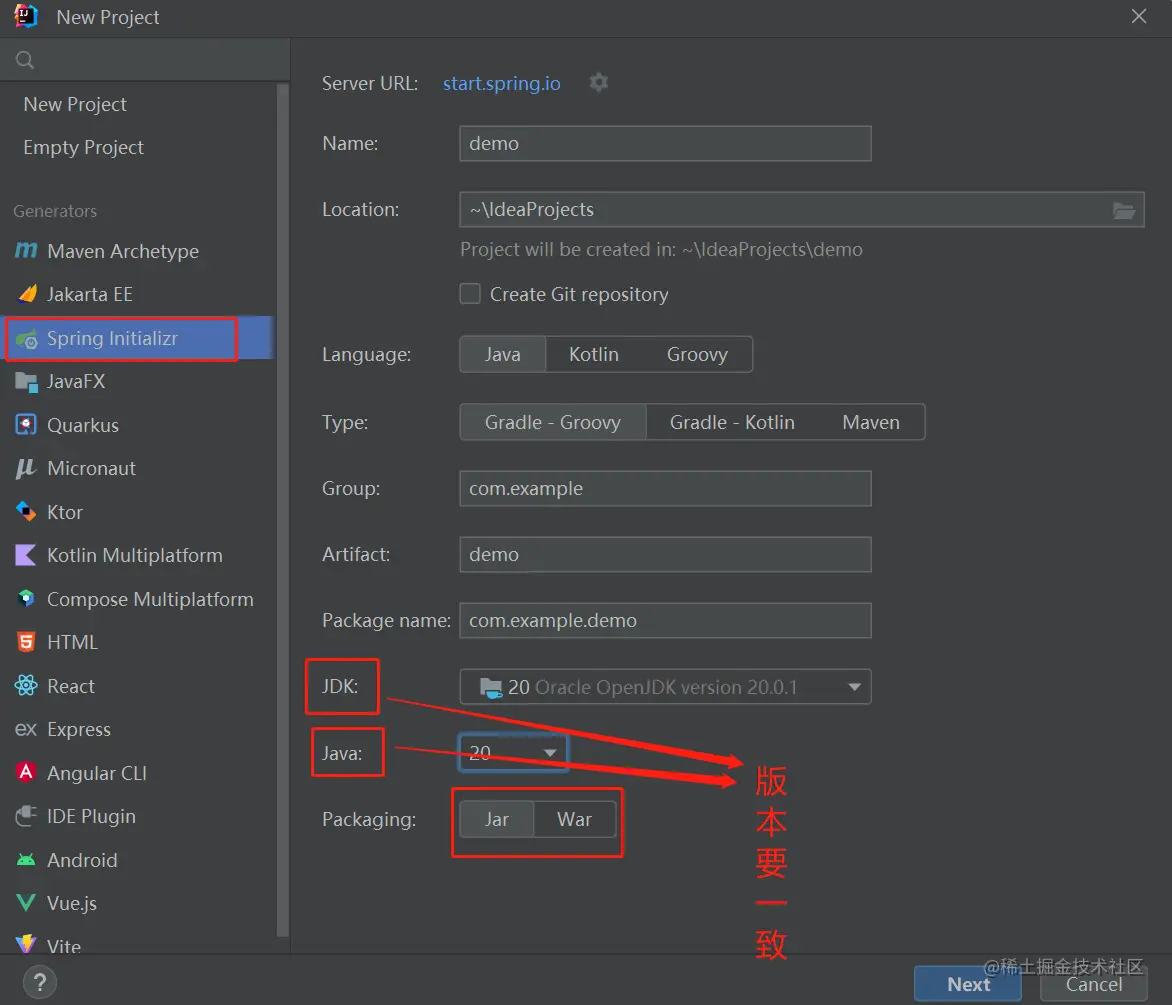Open the Java version dropdown
Viewport: 1172px width, 1005px height.
pyautogui.click(x=513, y=752)
